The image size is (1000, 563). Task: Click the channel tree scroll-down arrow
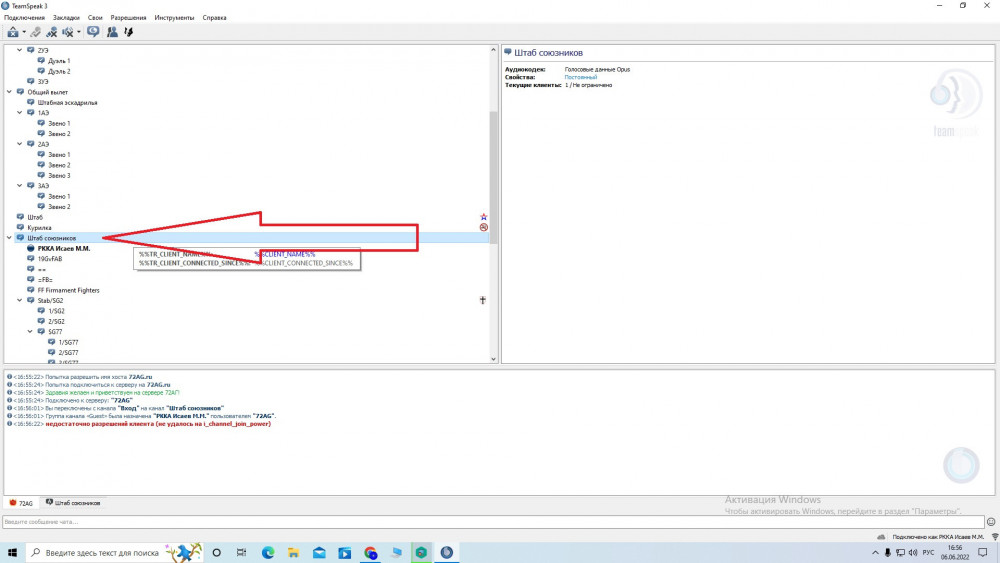pos(493,359)
